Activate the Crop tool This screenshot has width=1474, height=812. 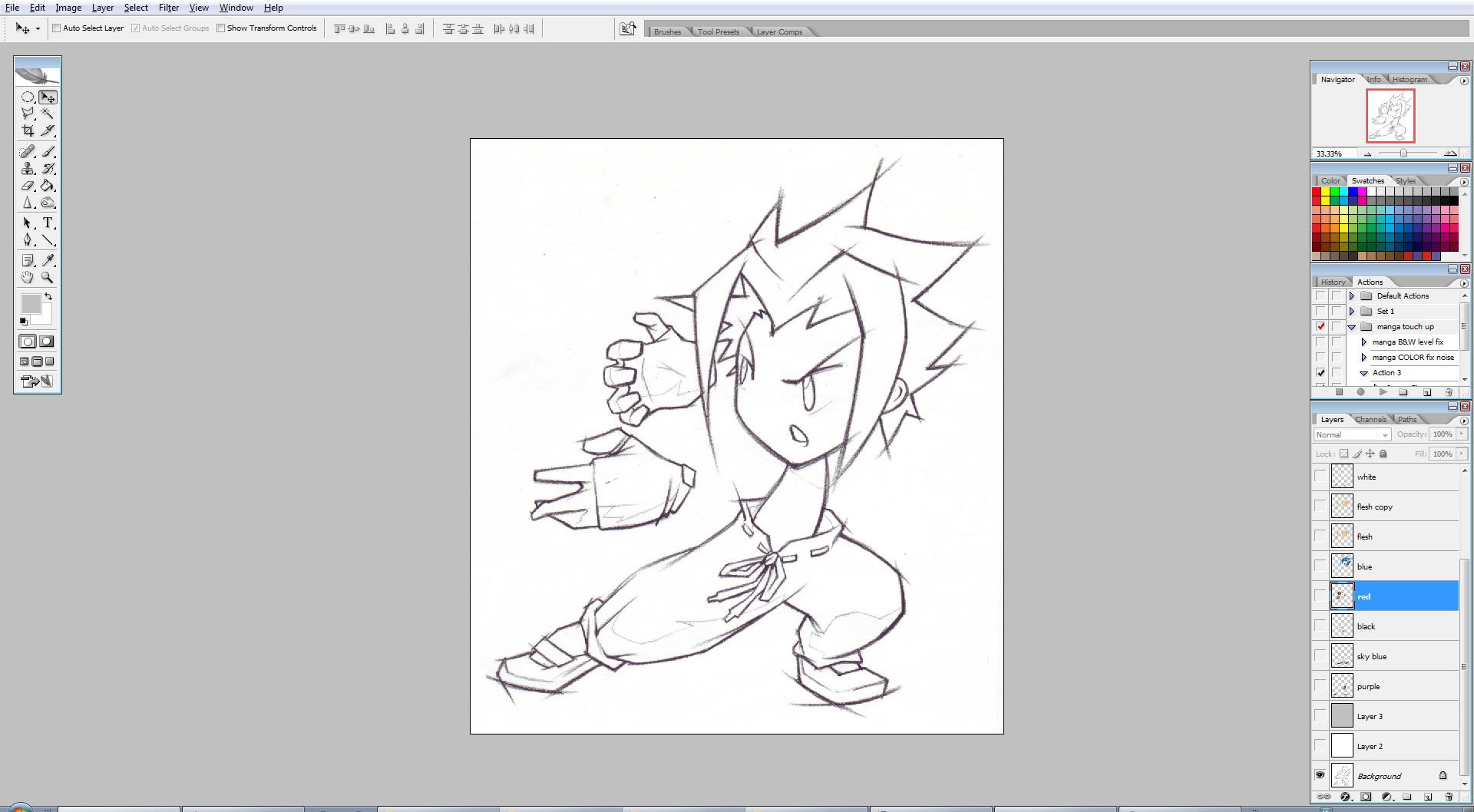point(28,130)
